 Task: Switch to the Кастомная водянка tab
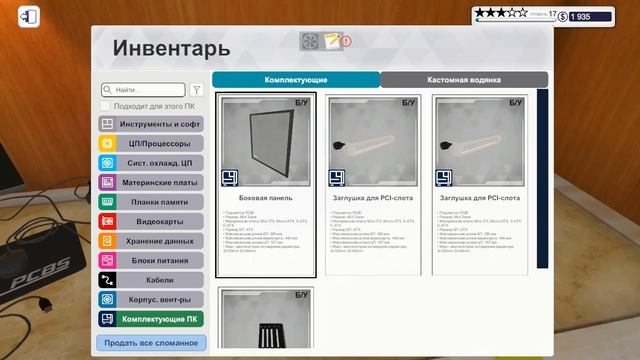pyautogui.click(x=464, y=80)
